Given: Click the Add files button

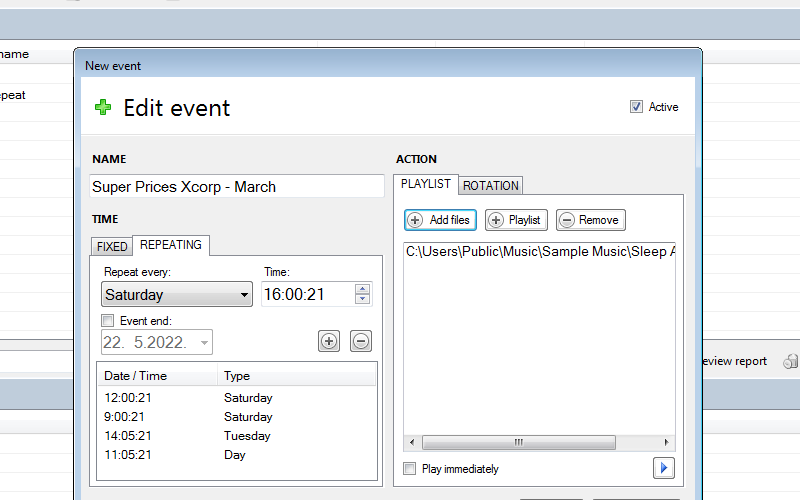Looking at the screenshot, I should [x=440, y=220].
